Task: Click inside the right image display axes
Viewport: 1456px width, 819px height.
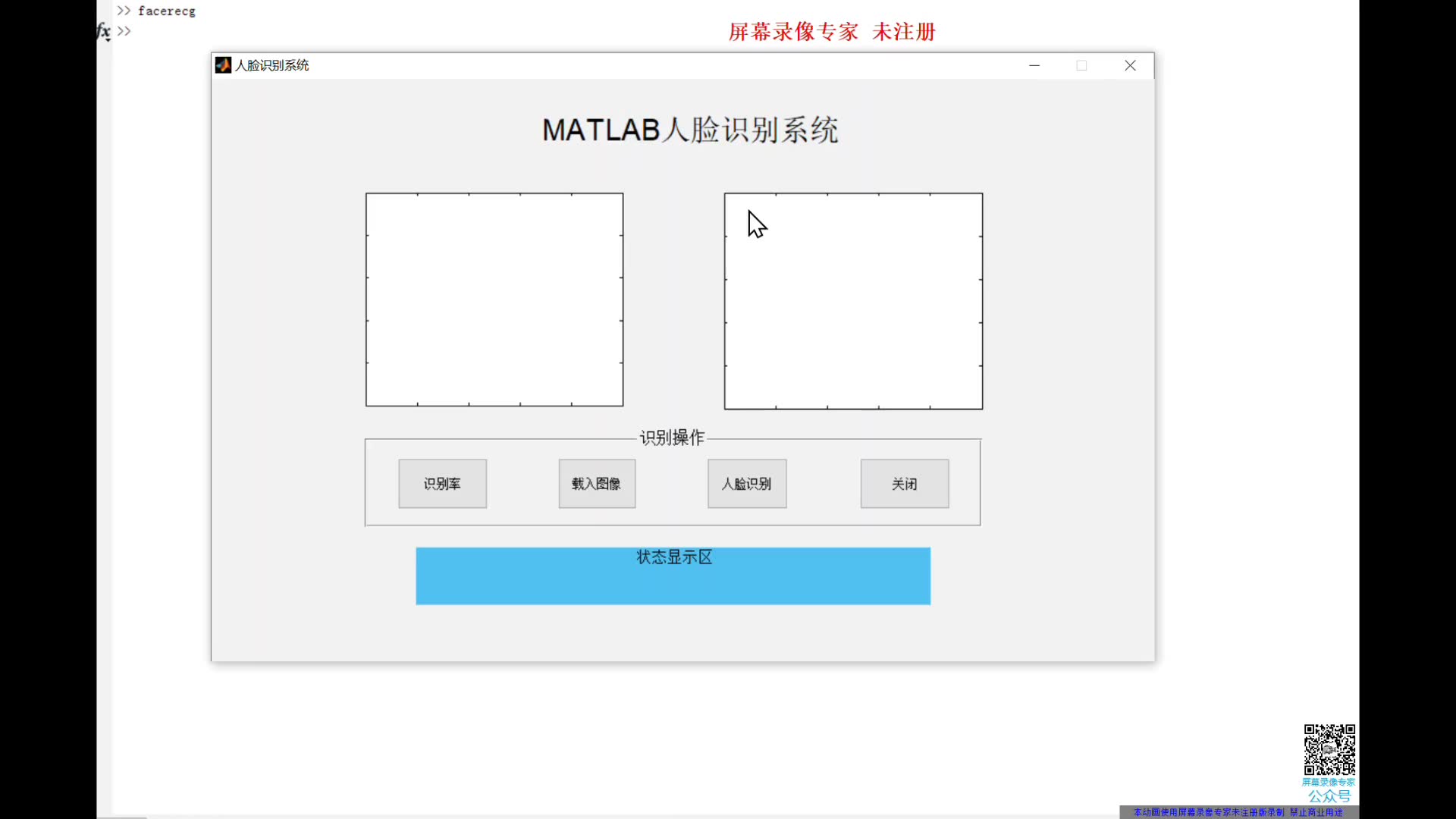Action: [x=853, y=301]
